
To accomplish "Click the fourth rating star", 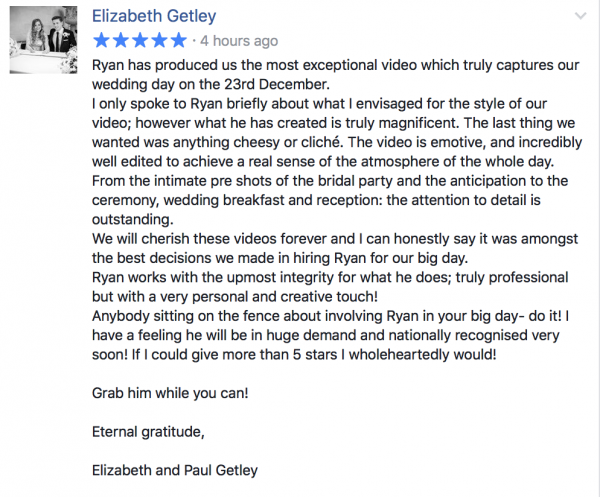I will (158, 41).
